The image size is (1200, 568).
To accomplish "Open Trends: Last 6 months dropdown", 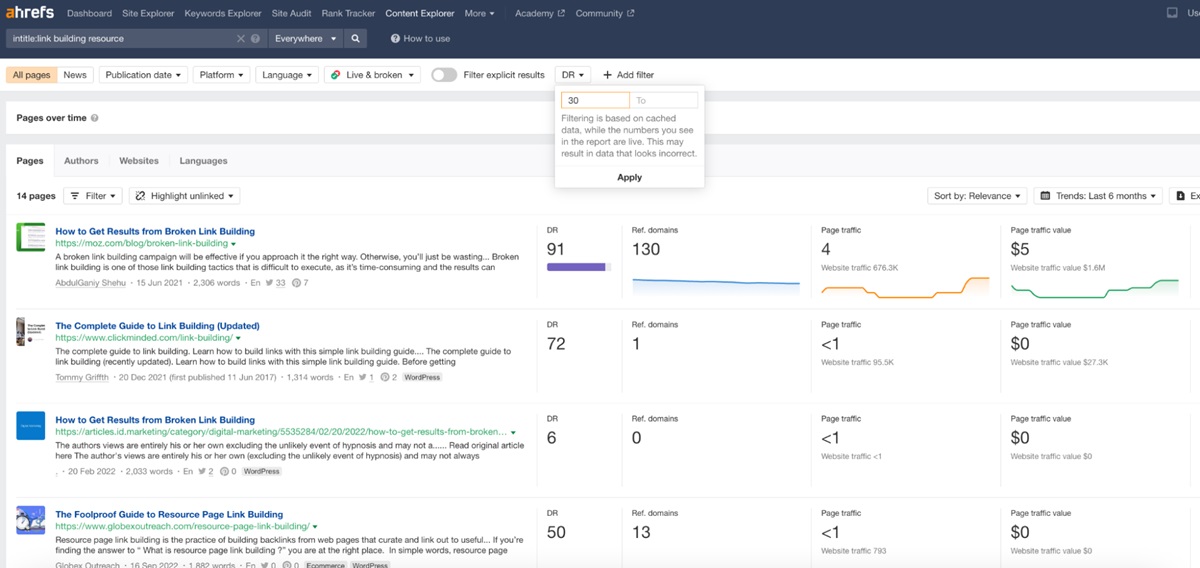I will (1098, 196).
